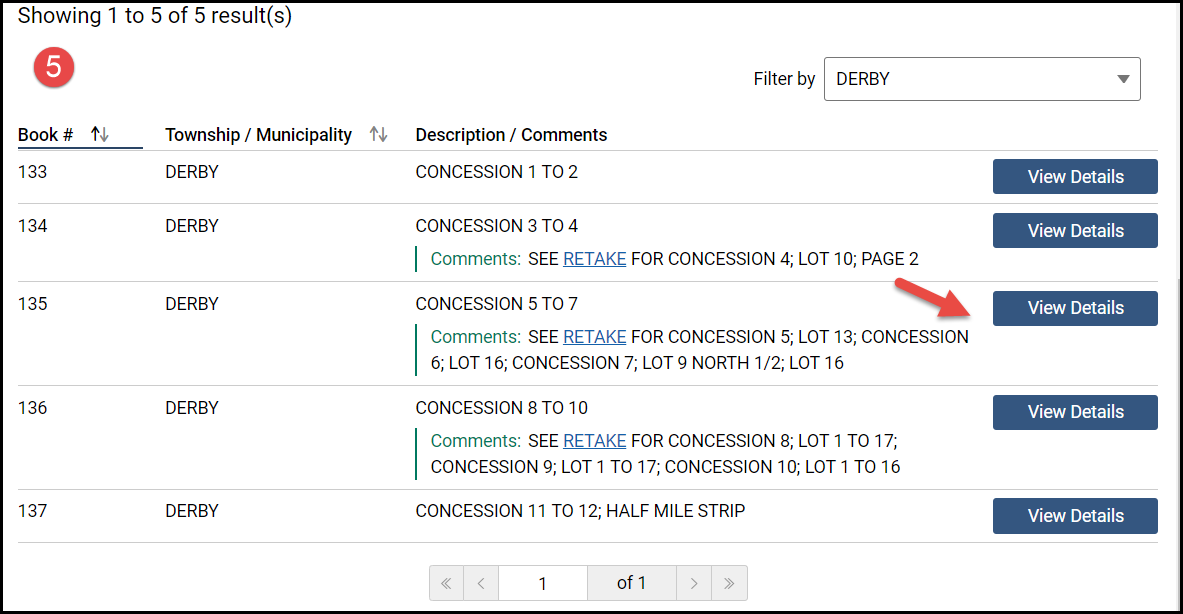Sort by Book # column icon
The height and width of the screenshot is (614, 1183).
tap(100, 134)
